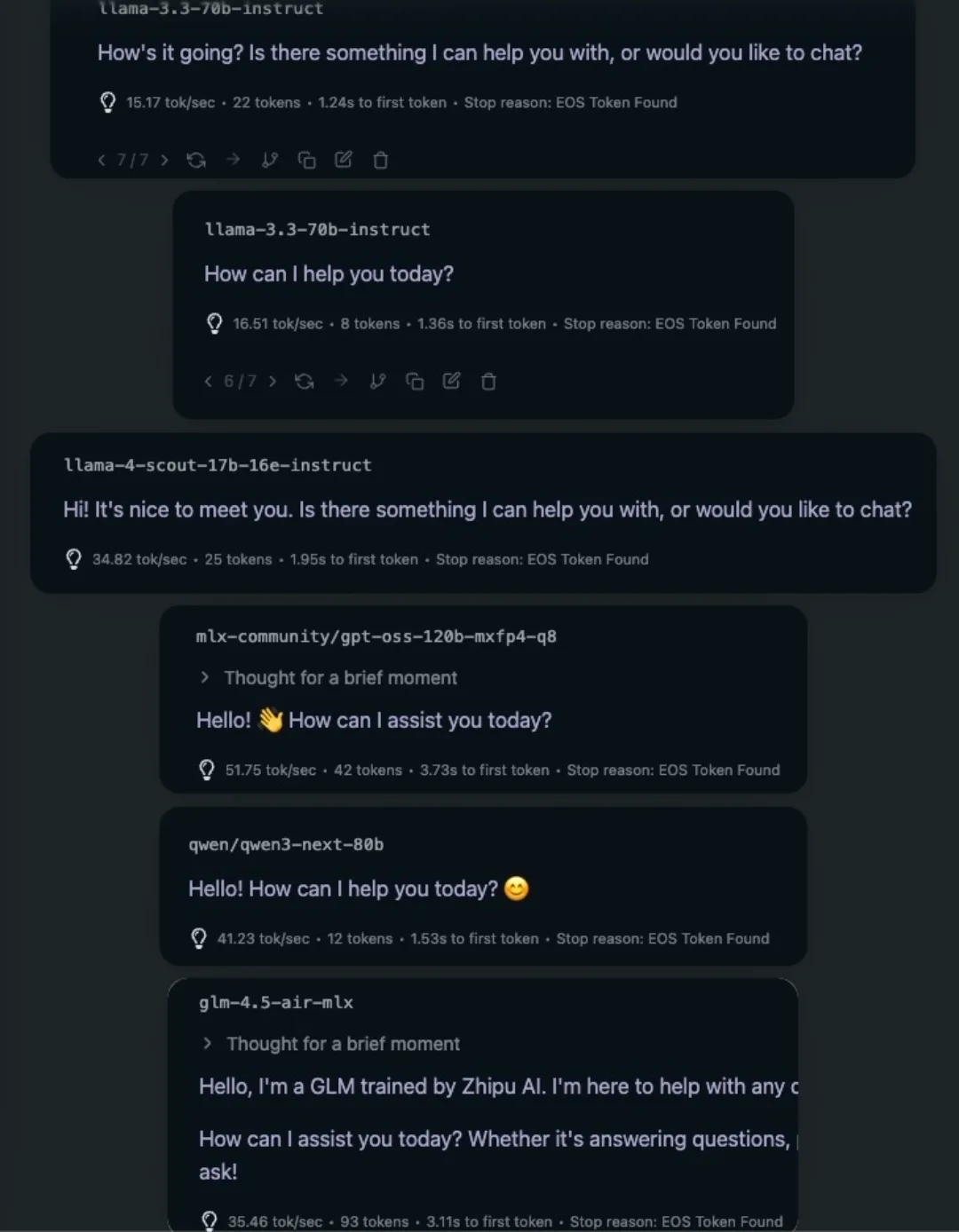959x1232 pixels.
Task: Click the next-variant chevron after 7/7
Action: tap(164, 160)
